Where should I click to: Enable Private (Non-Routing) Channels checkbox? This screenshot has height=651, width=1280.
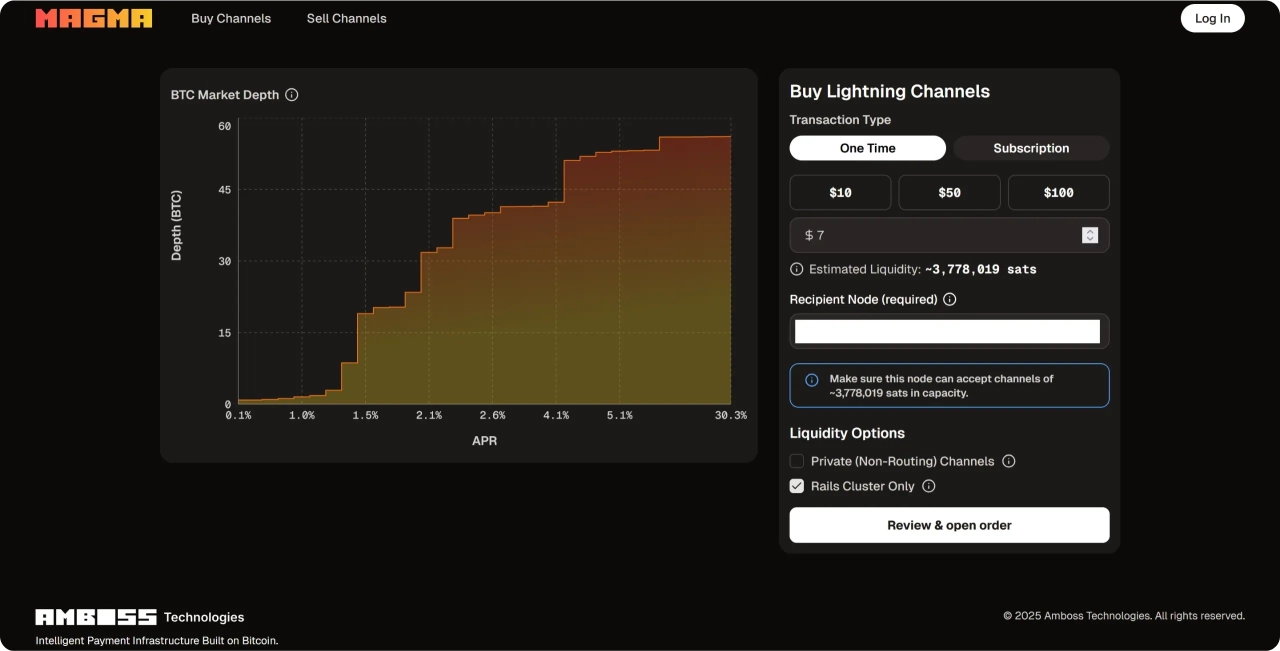coord(797,461)
